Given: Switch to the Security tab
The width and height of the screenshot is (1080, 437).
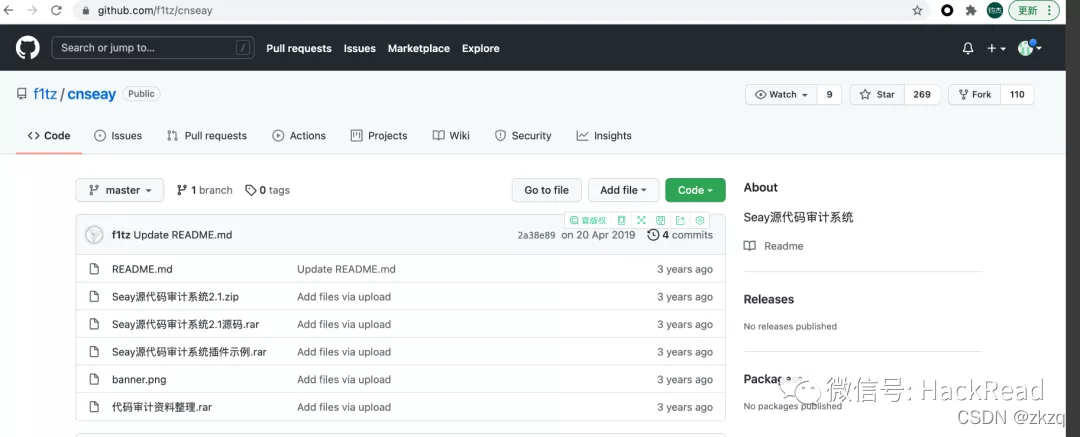Looking at the screenshot, I should [523, 136].
